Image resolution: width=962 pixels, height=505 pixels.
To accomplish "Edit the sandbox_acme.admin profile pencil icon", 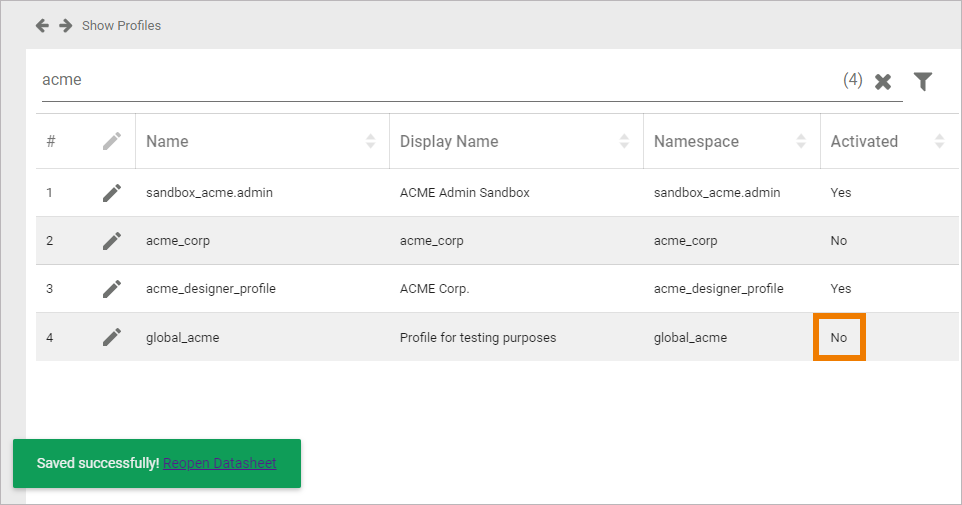I will point(112,193).
